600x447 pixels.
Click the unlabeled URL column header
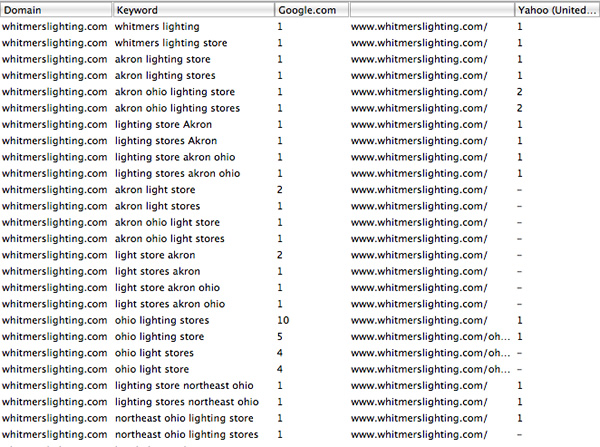(x=432, y=10)
